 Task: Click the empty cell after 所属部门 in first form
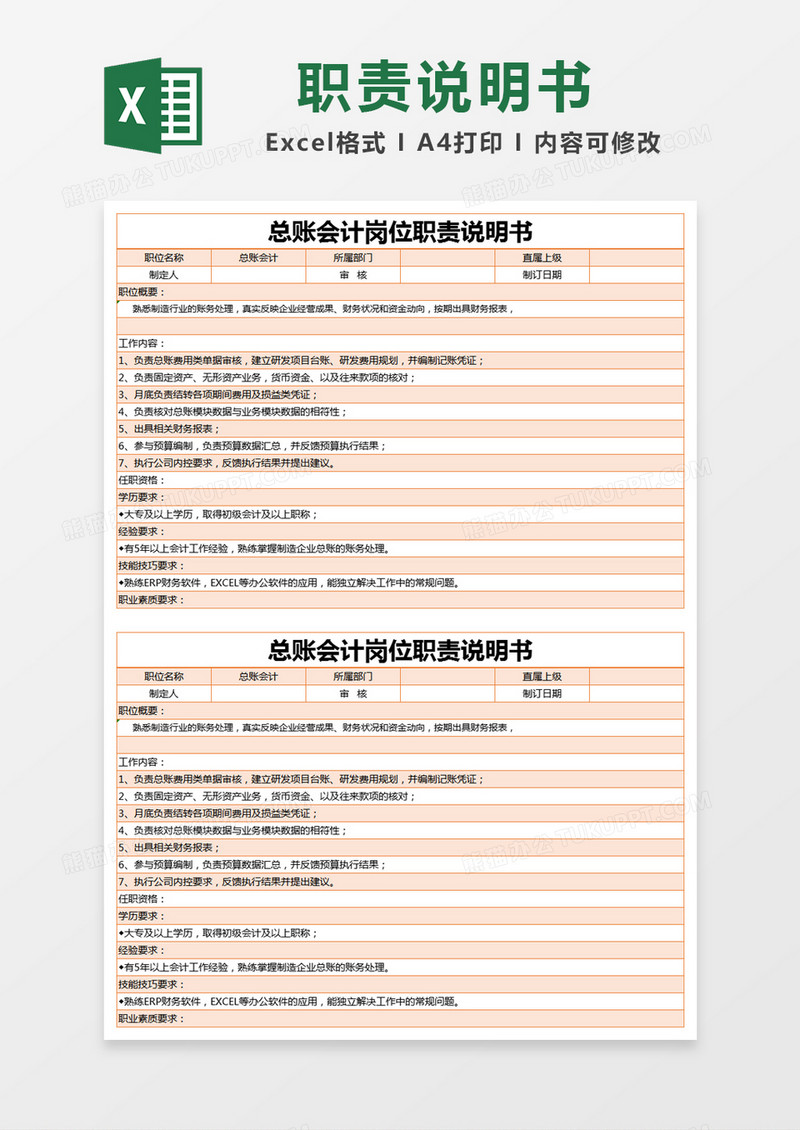pyautogui.click(x=448, y=258)
